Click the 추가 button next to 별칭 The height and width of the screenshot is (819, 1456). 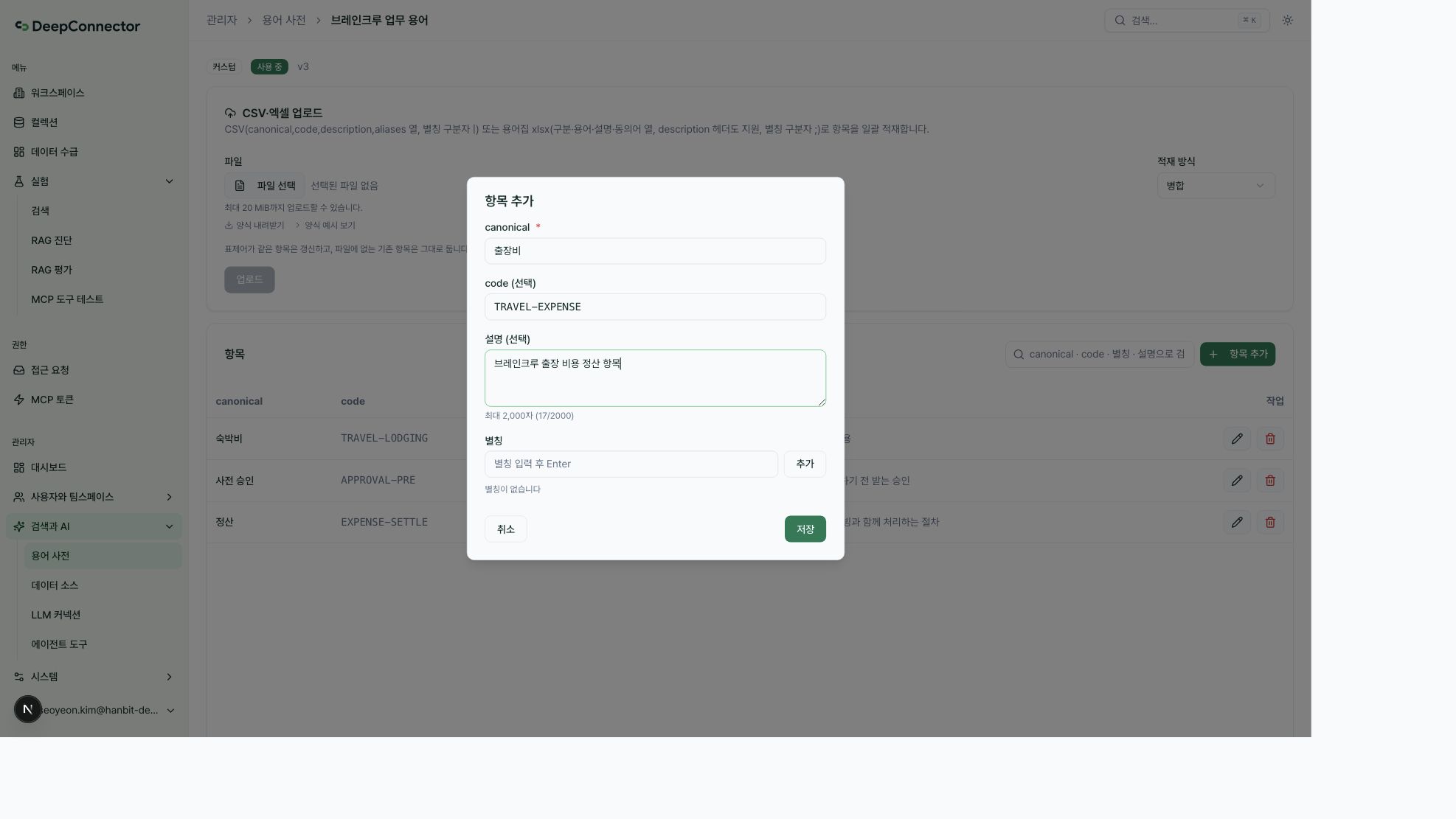tap(805, 464)
